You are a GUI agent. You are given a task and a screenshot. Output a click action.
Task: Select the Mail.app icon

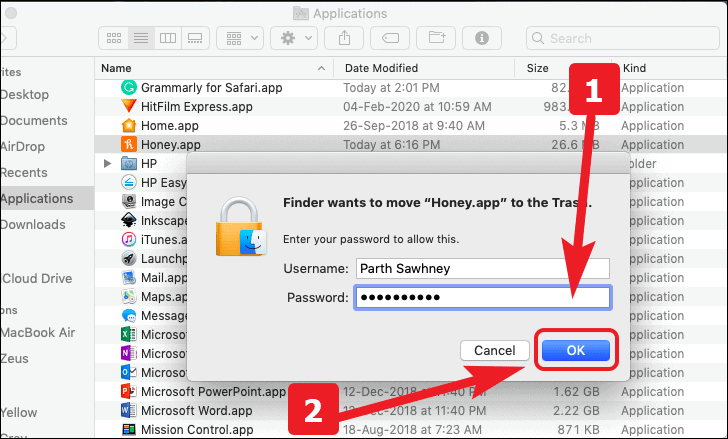click(129, 278)
